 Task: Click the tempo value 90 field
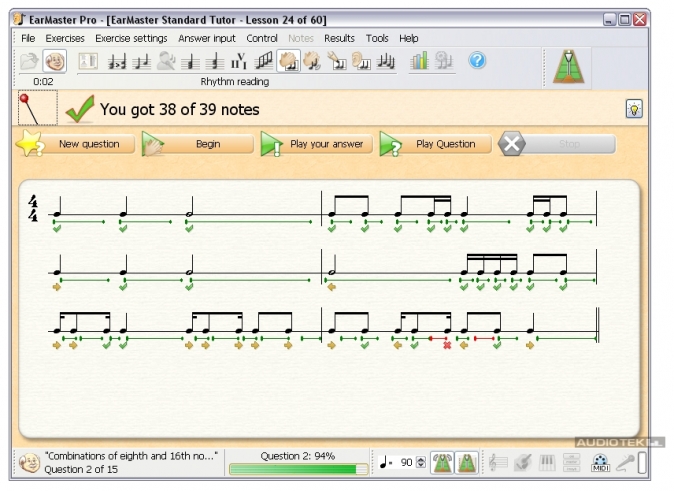click(406, 463)
